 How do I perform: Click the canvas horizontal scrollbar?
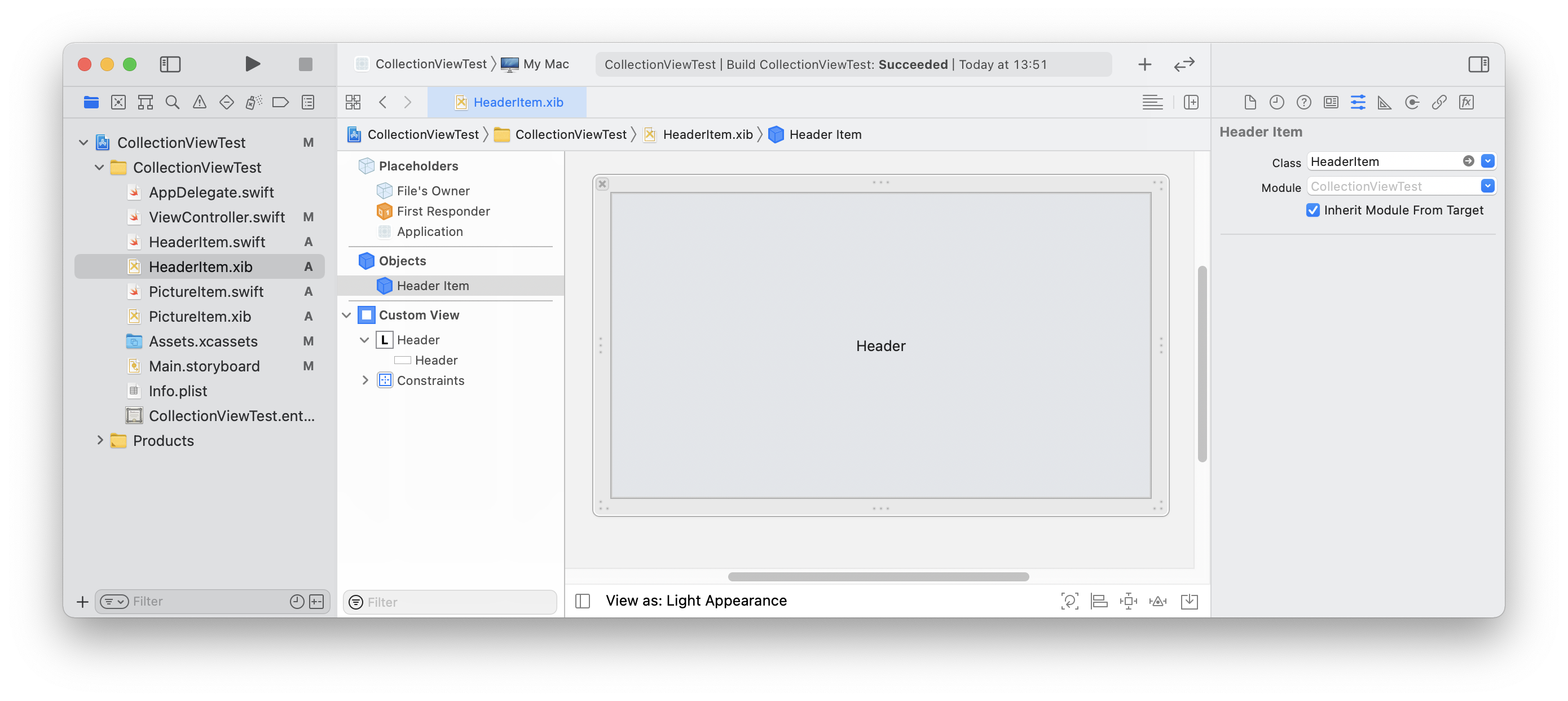pyautogui.click(x=878, y=577)
